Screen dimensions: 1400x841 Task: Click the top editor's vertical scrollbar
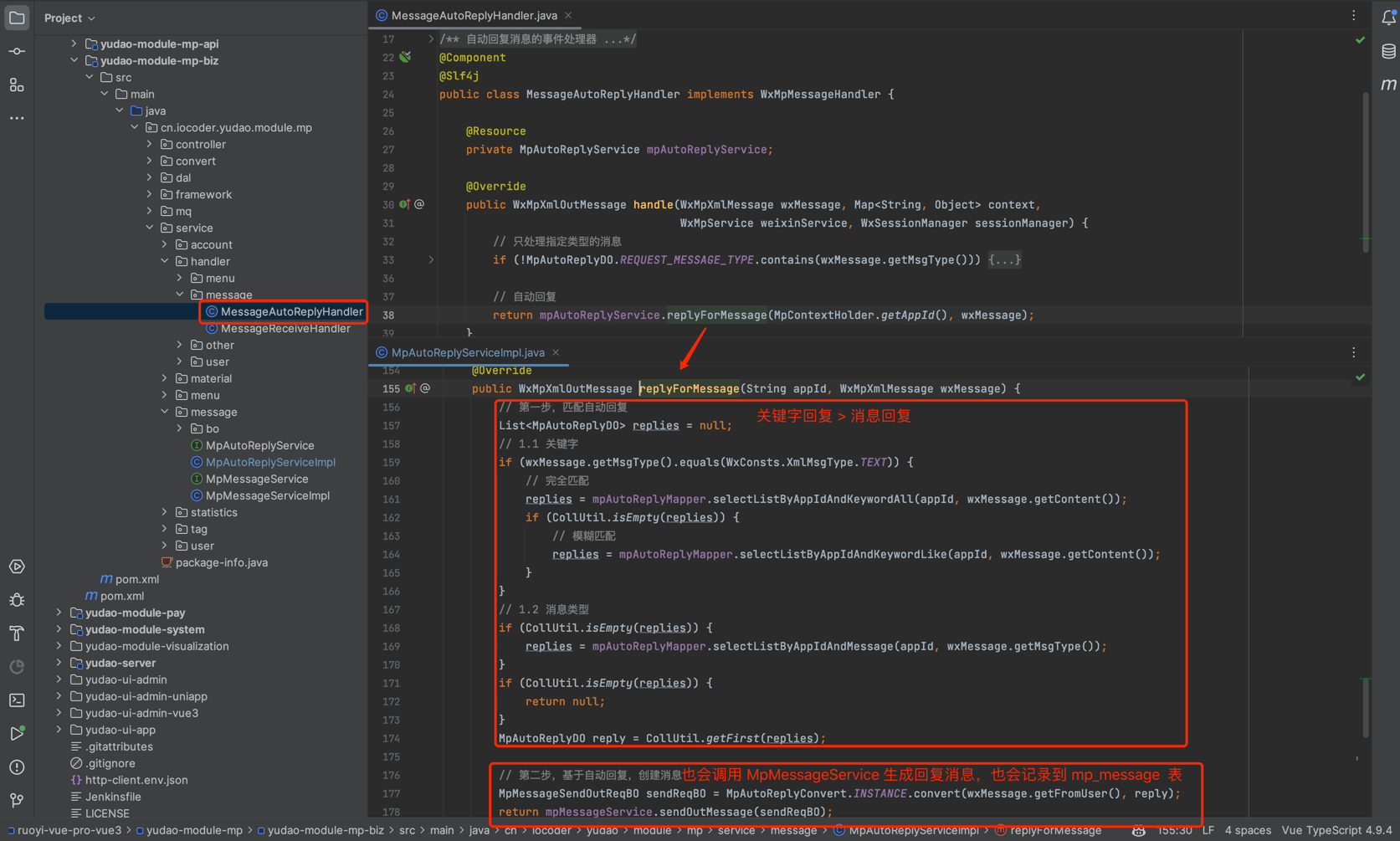[x=1366, y=167]
